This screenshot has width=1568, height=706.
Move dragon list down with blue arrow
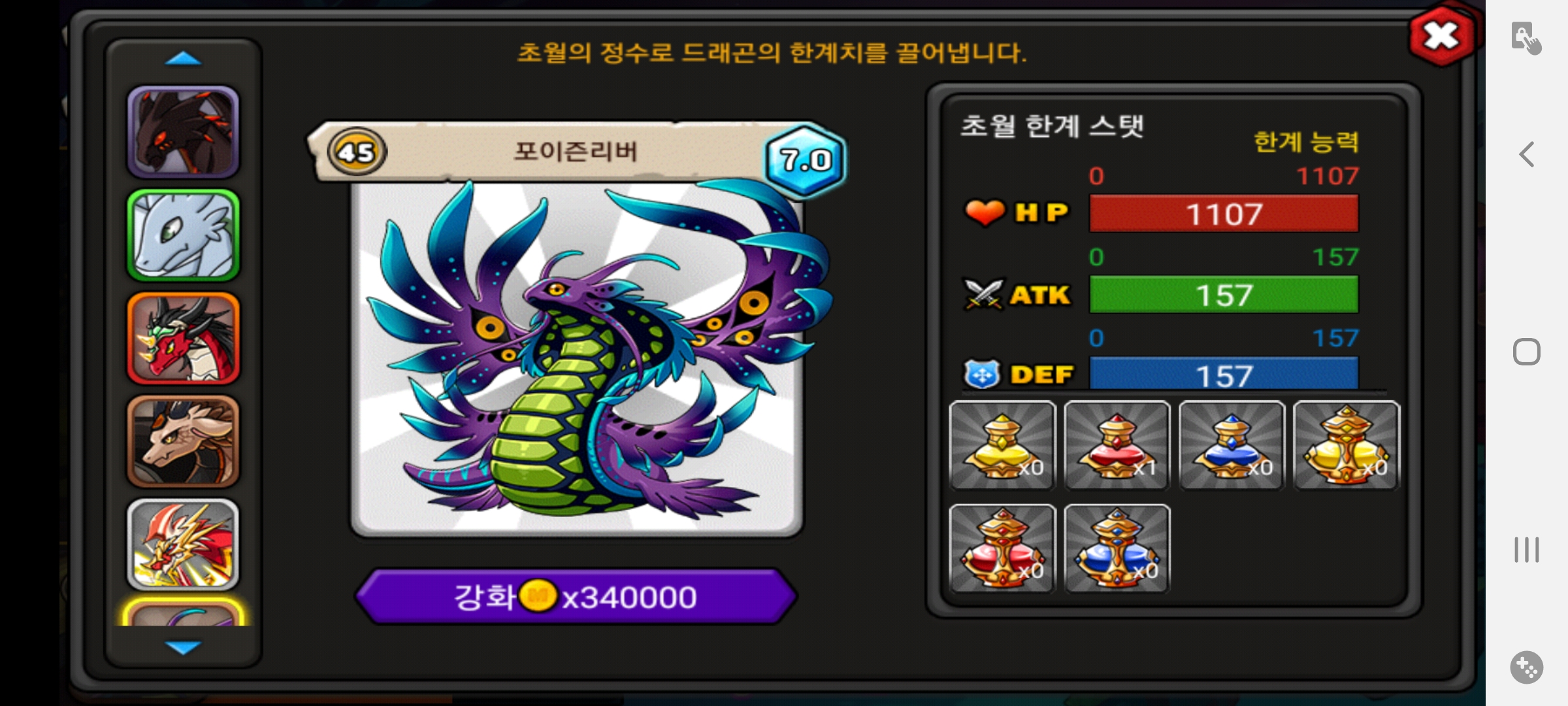tap(183, 647)
